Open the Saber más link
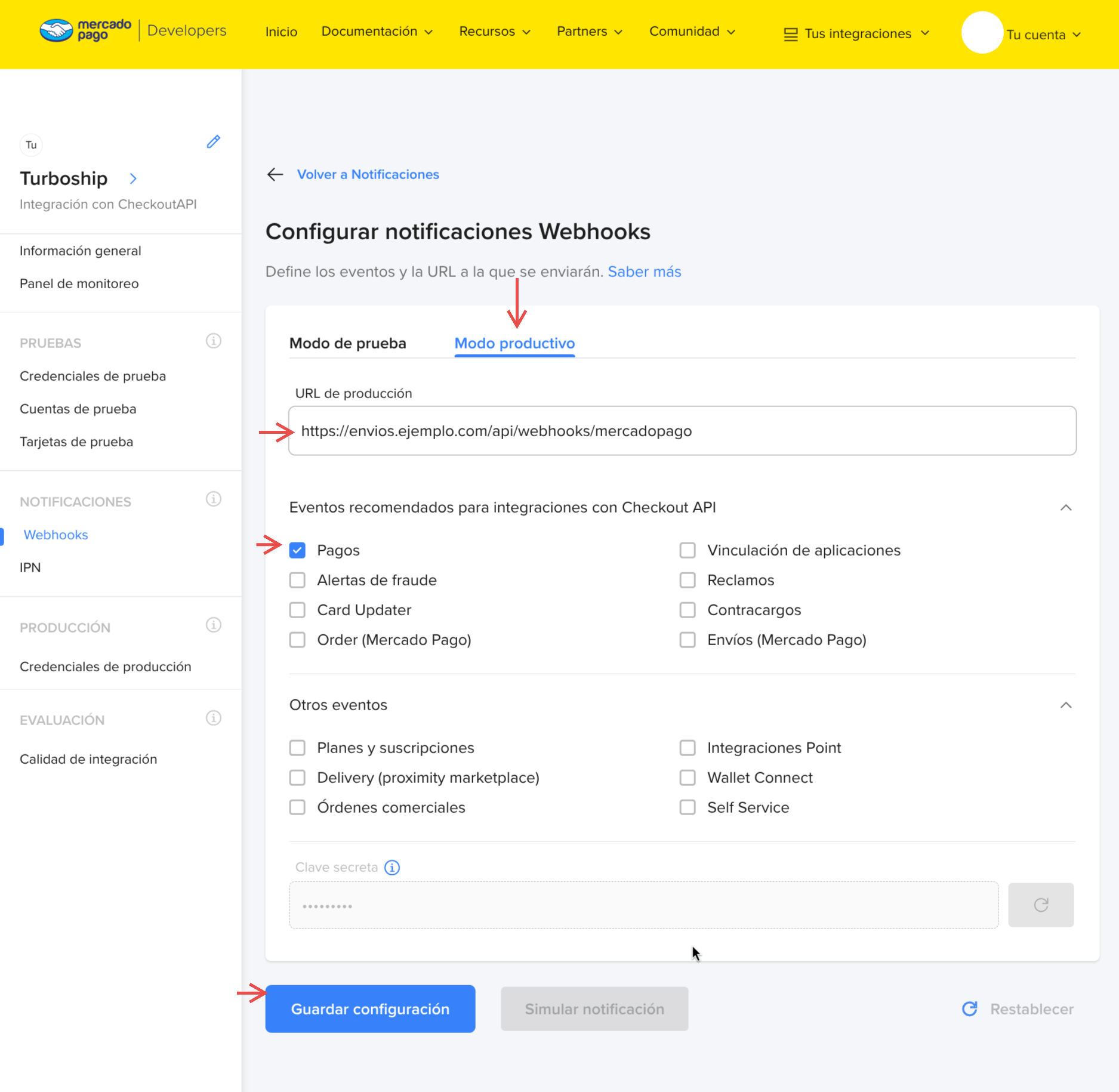This screenshot has height=1092, width=1119. pyautogui.click(x=644, y=272)
